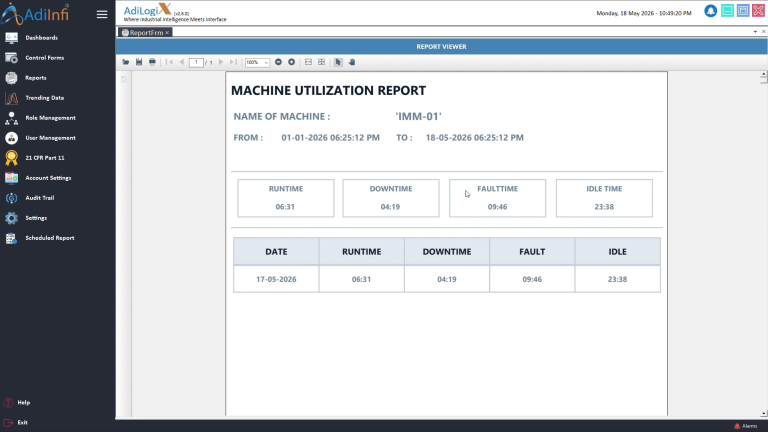This screenshot has width=768, height=432.
Task: Click the page number field
Action: [196, 62]
